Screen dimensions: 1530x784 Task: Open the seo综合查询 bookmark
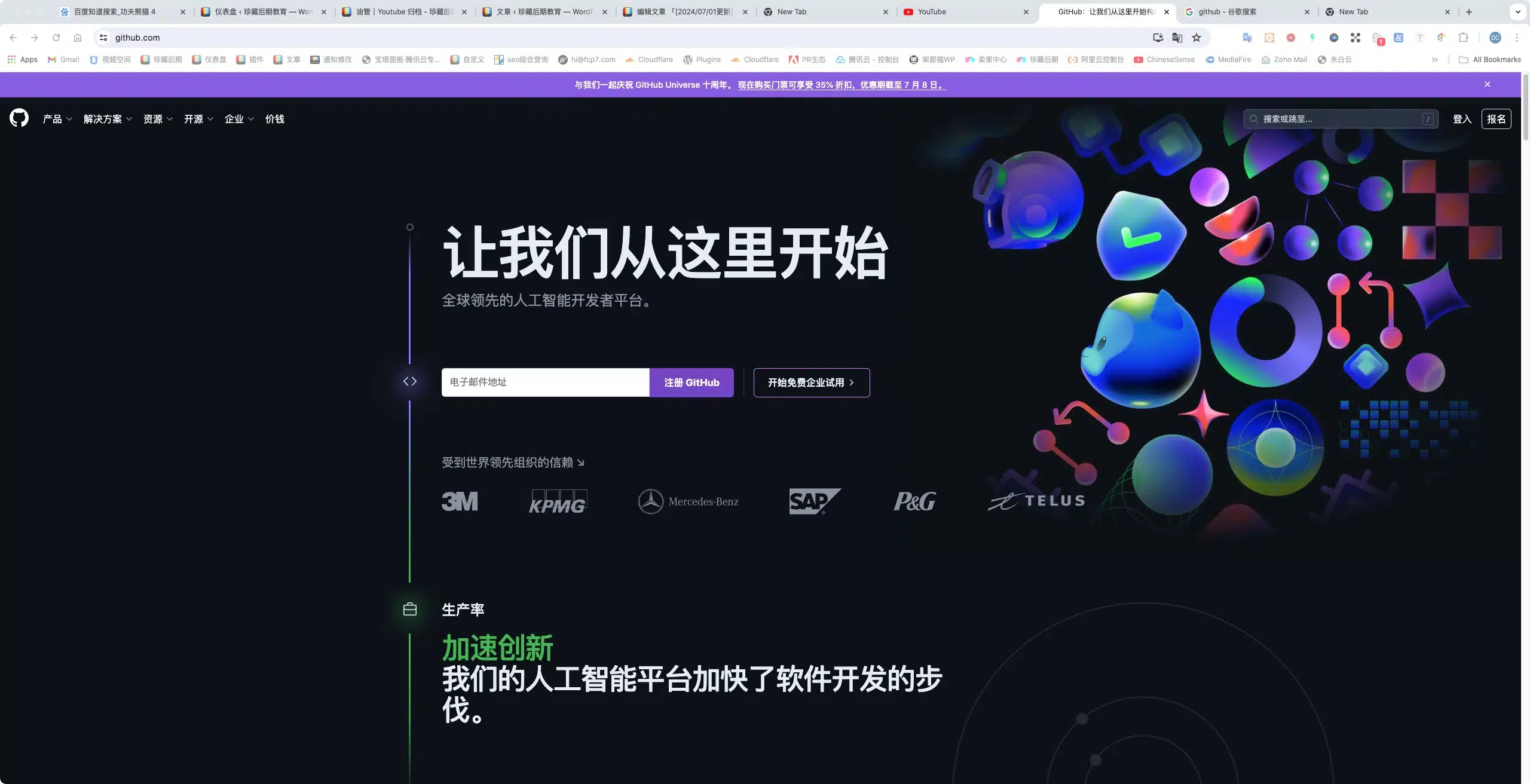(x=521, y=60)
